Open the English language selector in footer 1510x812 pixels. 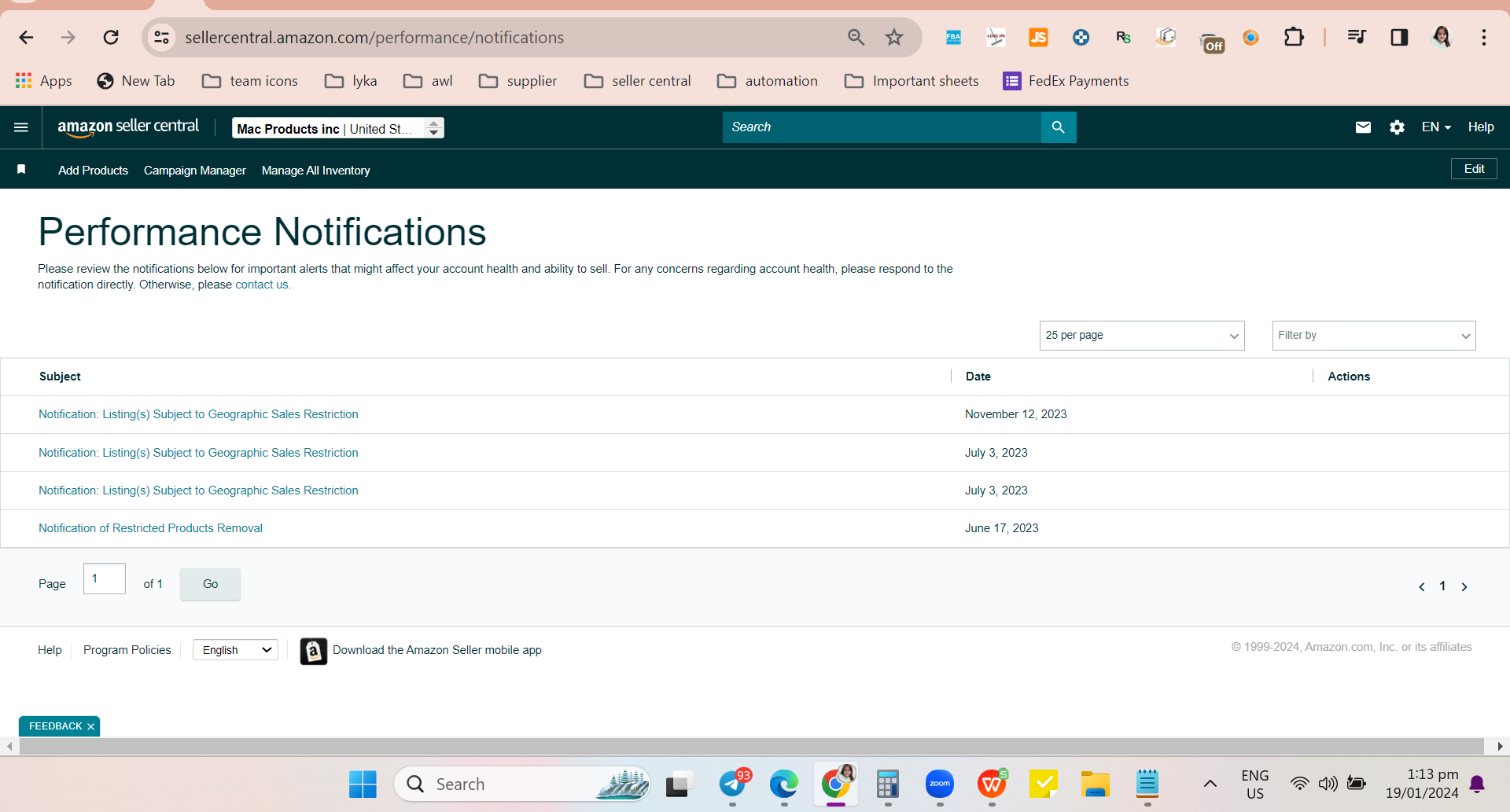[235, 650]
